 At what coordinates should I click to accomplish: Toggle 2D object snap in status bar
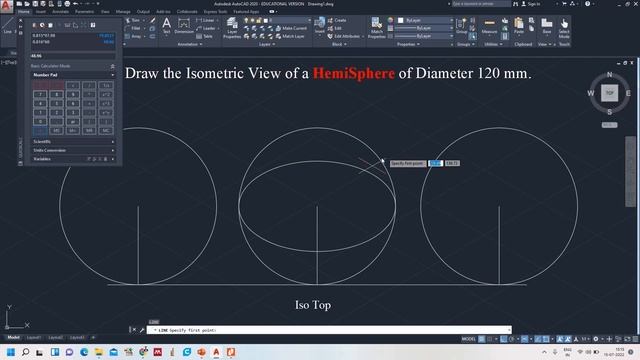tap(545, 339)
